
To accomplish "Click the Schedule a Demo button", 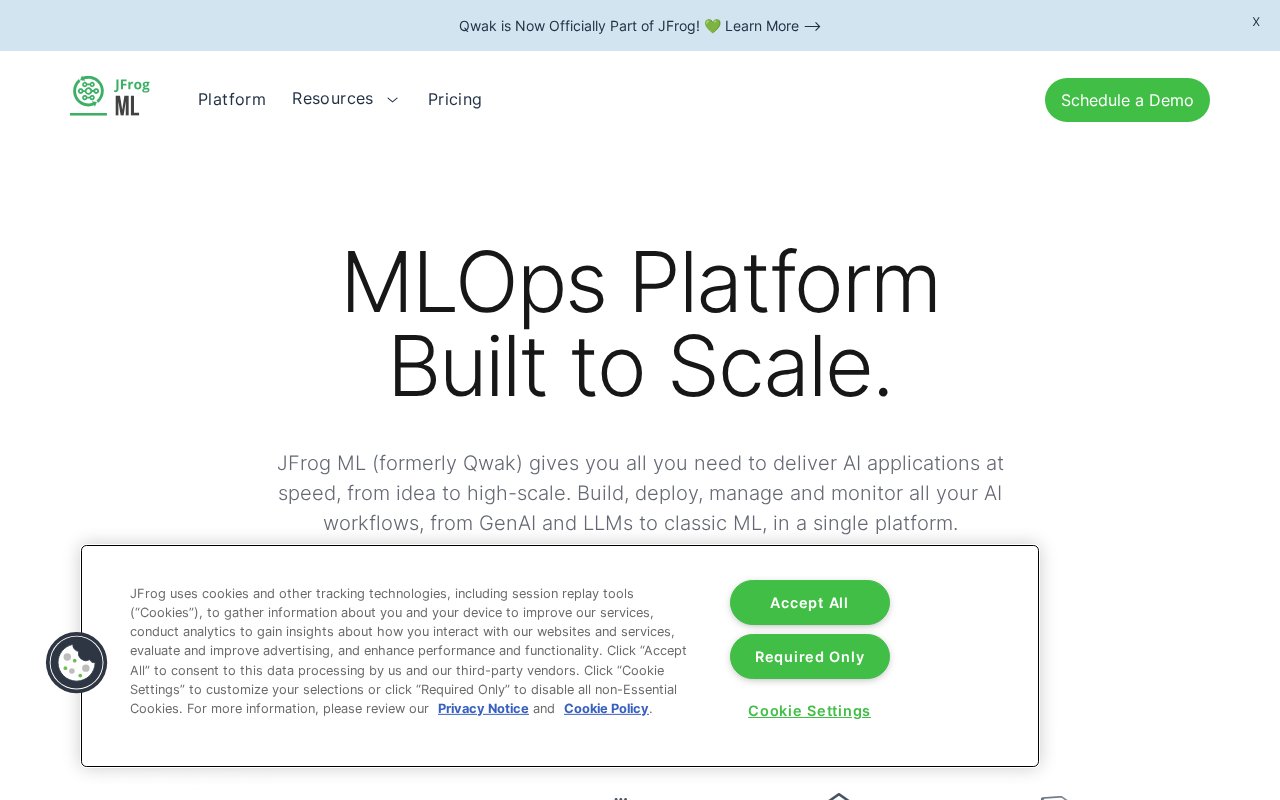I will tap(1127, 100).
